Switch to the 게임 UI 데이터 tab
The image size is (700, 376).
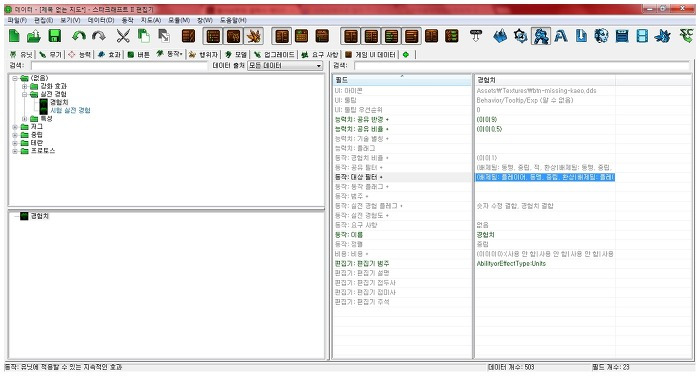tap(371, 54)
